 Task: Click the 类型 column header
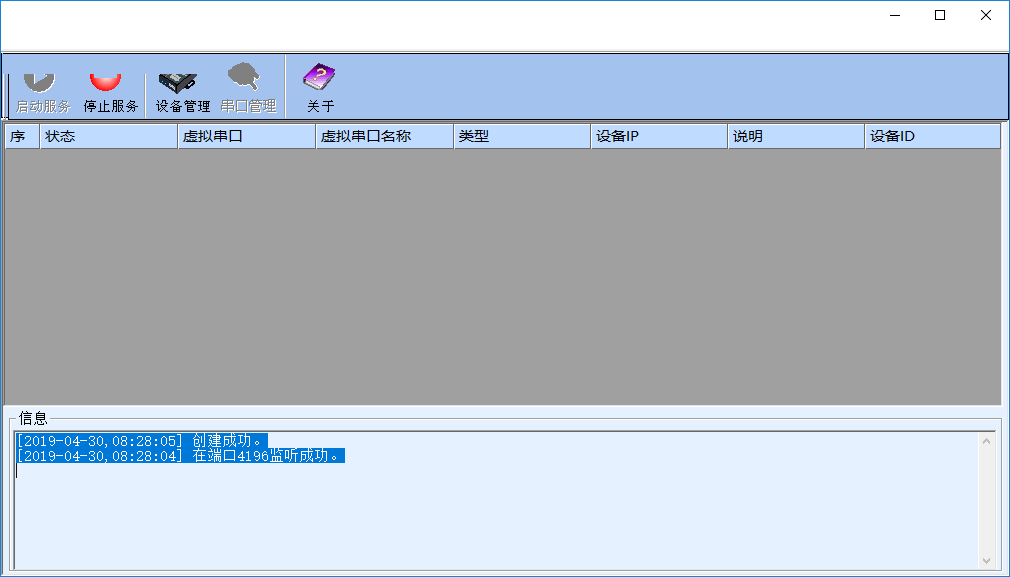[x=521, y=136]
